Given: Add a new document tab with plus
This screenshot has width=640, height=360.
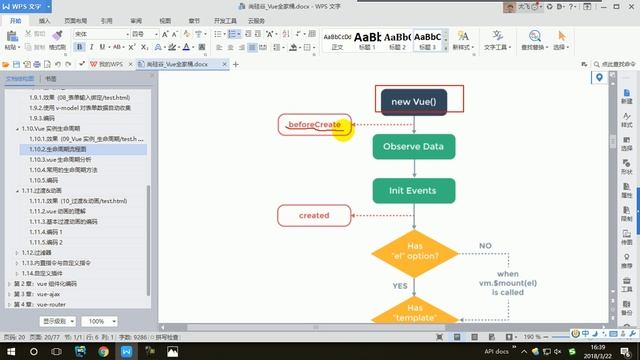Looking at the screenshot, I should coord(236,64).
